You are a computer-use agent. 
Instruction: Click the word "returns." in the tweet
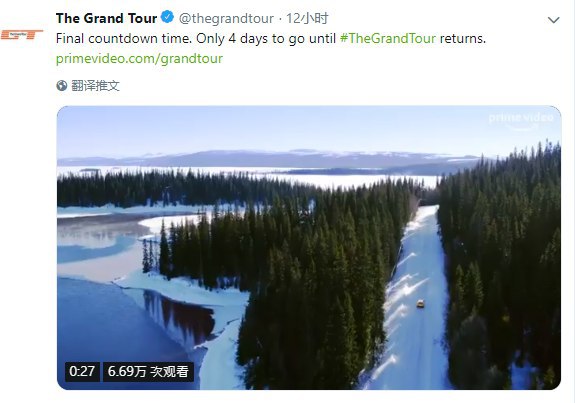click(x=463, y=38)
